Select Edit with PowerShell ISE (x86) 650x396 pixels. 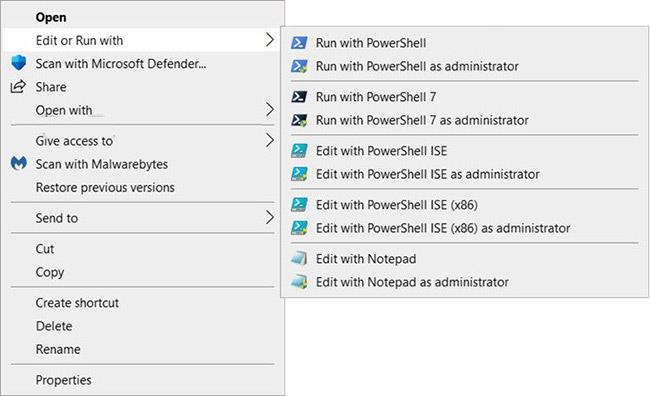[x=465, y=204]
